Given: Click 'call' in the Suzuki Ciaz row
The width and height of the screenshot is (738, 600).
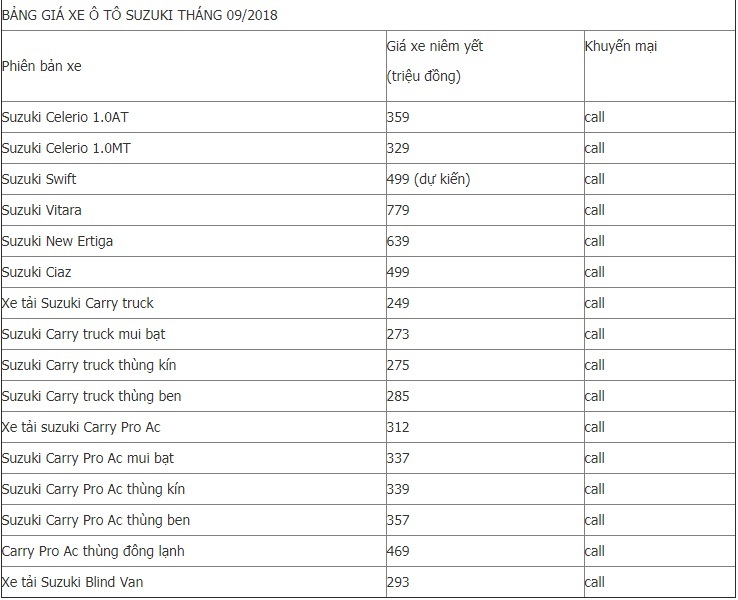Looking at the screenshot, I should [x=595, y=272].
